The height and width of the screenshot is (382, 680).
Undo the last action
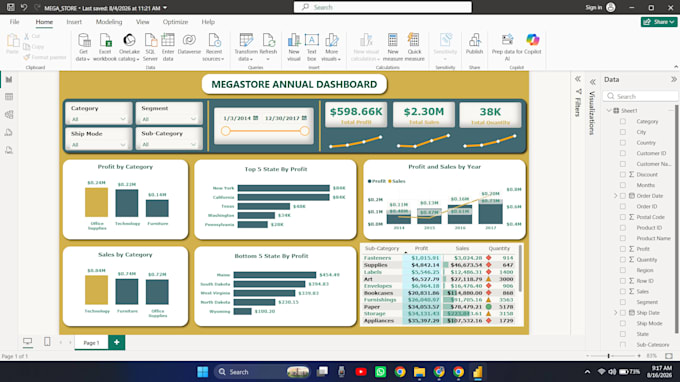pyautogui.click(x=24, y=7)
